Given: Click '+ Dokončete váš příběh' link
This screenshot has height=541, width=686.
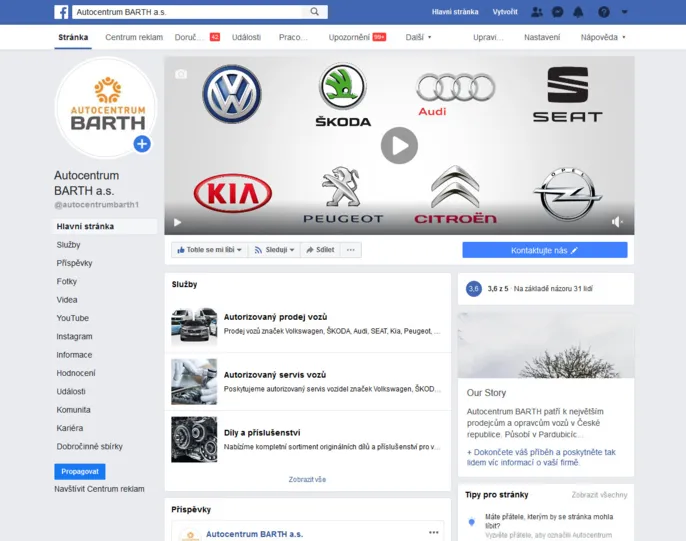Looking at the screenshot, I should coord(541,457).
